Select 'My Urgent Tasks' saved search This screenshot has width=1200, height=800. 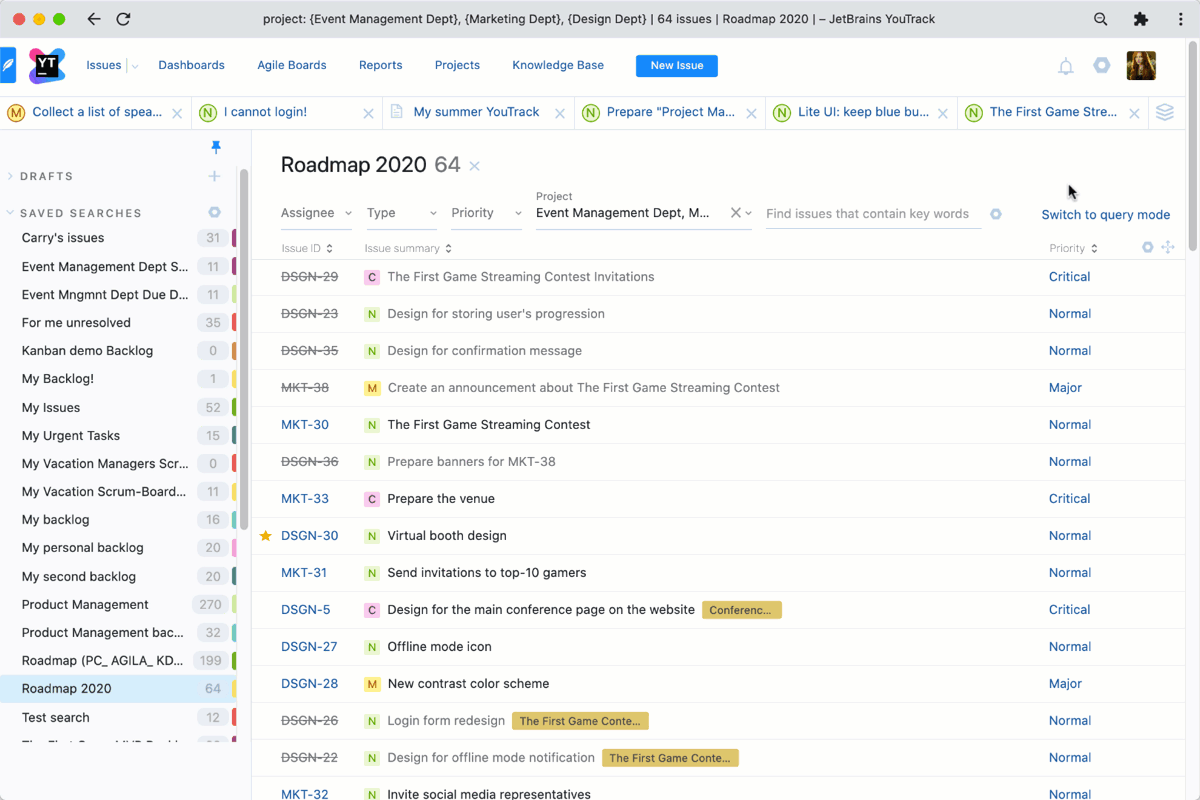tap(71, 436)
